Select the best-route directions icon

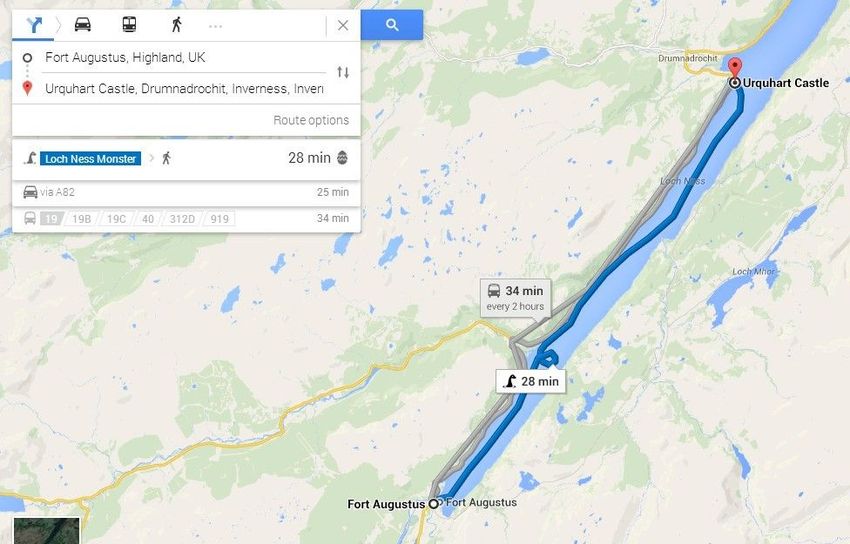pos(34,25)
